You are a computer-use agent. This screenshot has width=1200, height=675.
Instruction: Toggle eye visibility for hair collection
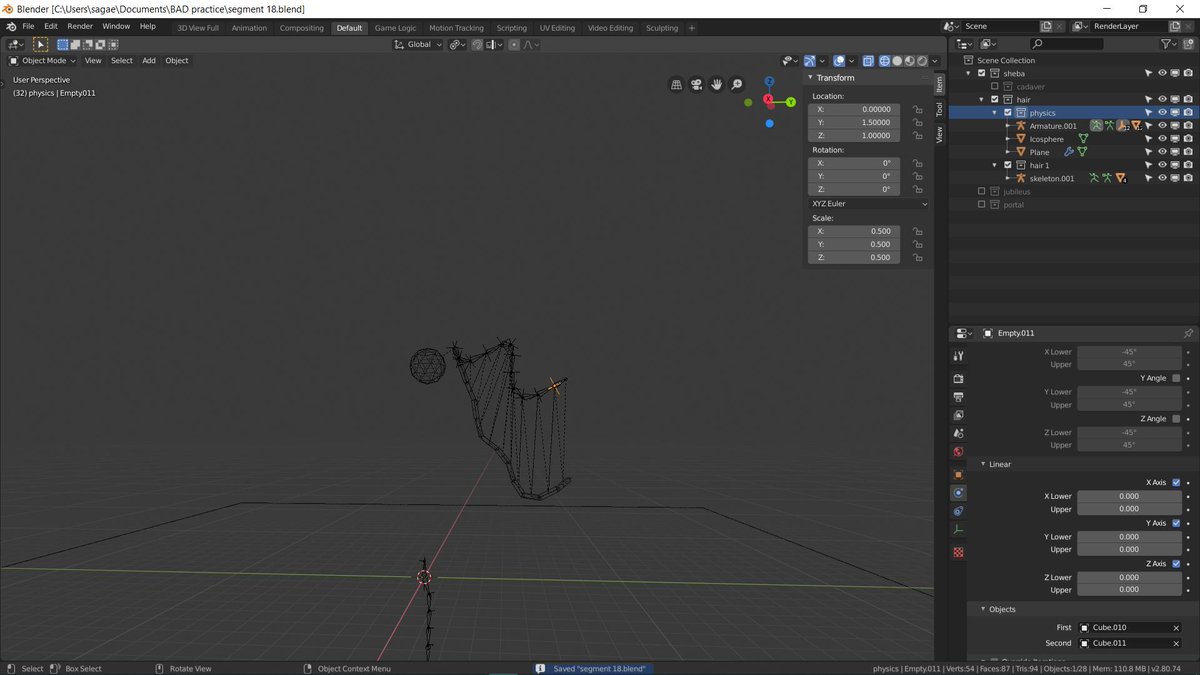[x=1162, y=100]
